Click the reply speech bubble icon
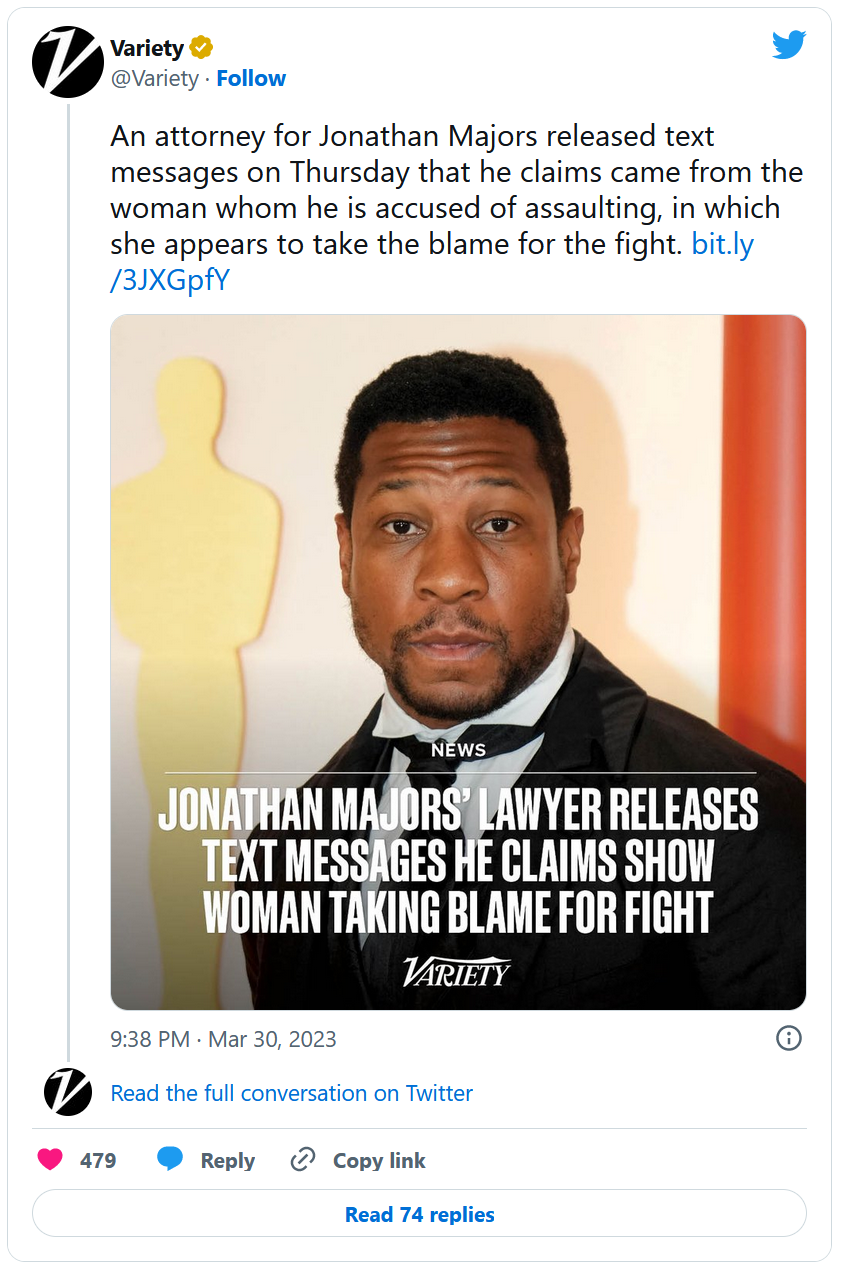Viewport: 841px width, 1272px height. click(170, 1160)
